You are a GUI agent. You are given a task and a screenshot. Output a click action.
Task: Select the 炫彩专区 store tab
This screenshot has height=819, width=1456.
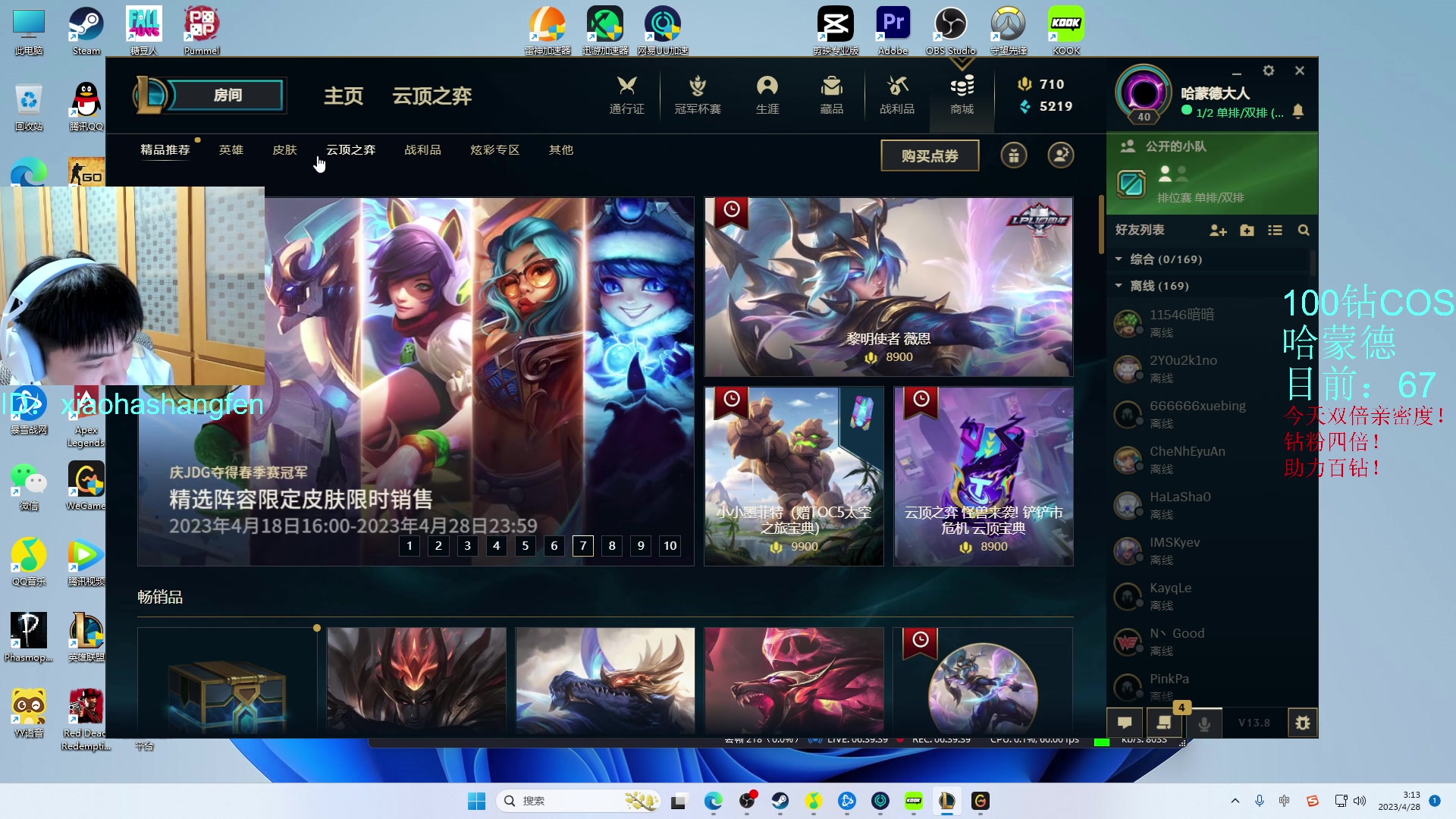tap(495, 150)
